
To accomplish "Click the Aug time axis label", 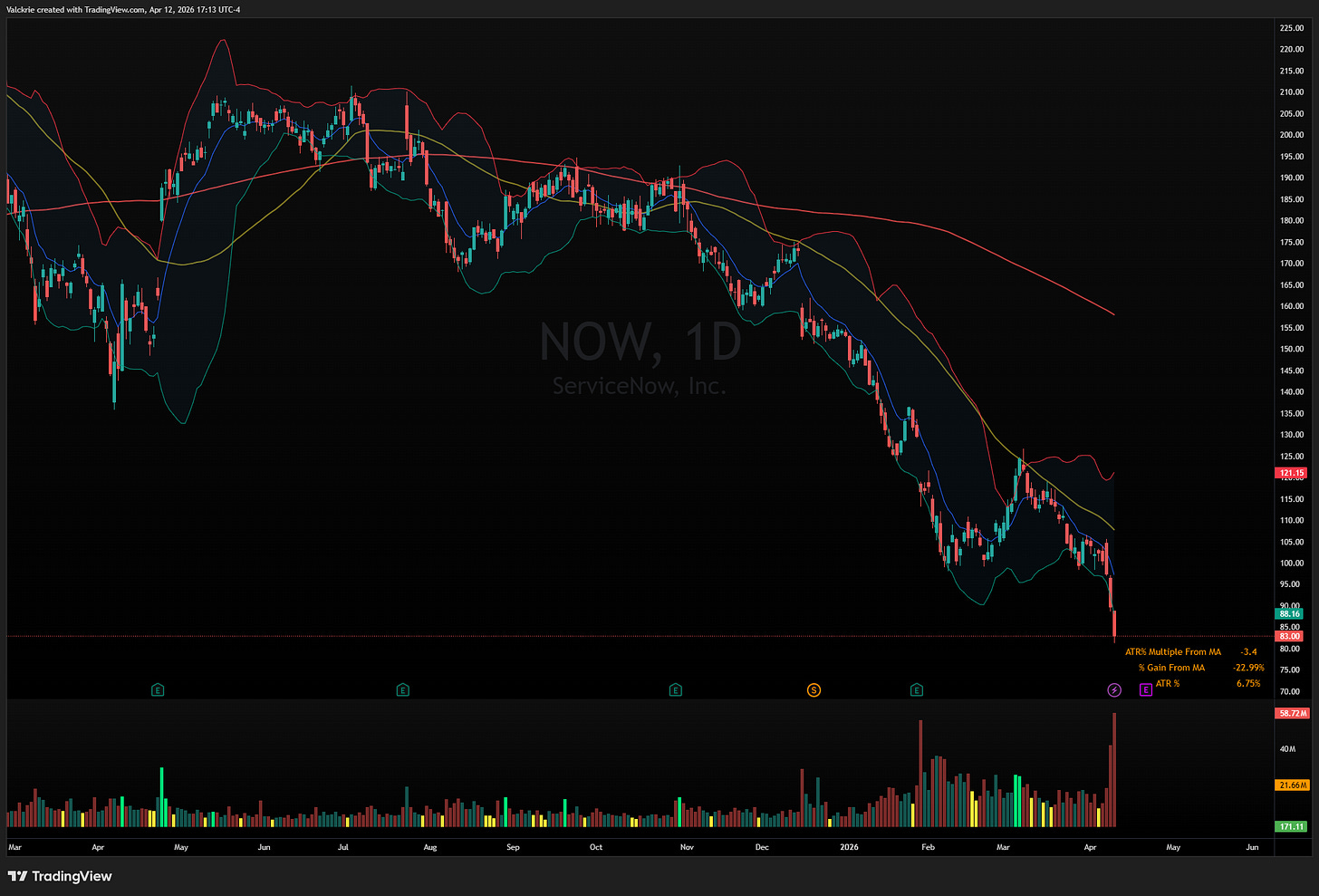I will pyautogui.click(x=429, y=848).
